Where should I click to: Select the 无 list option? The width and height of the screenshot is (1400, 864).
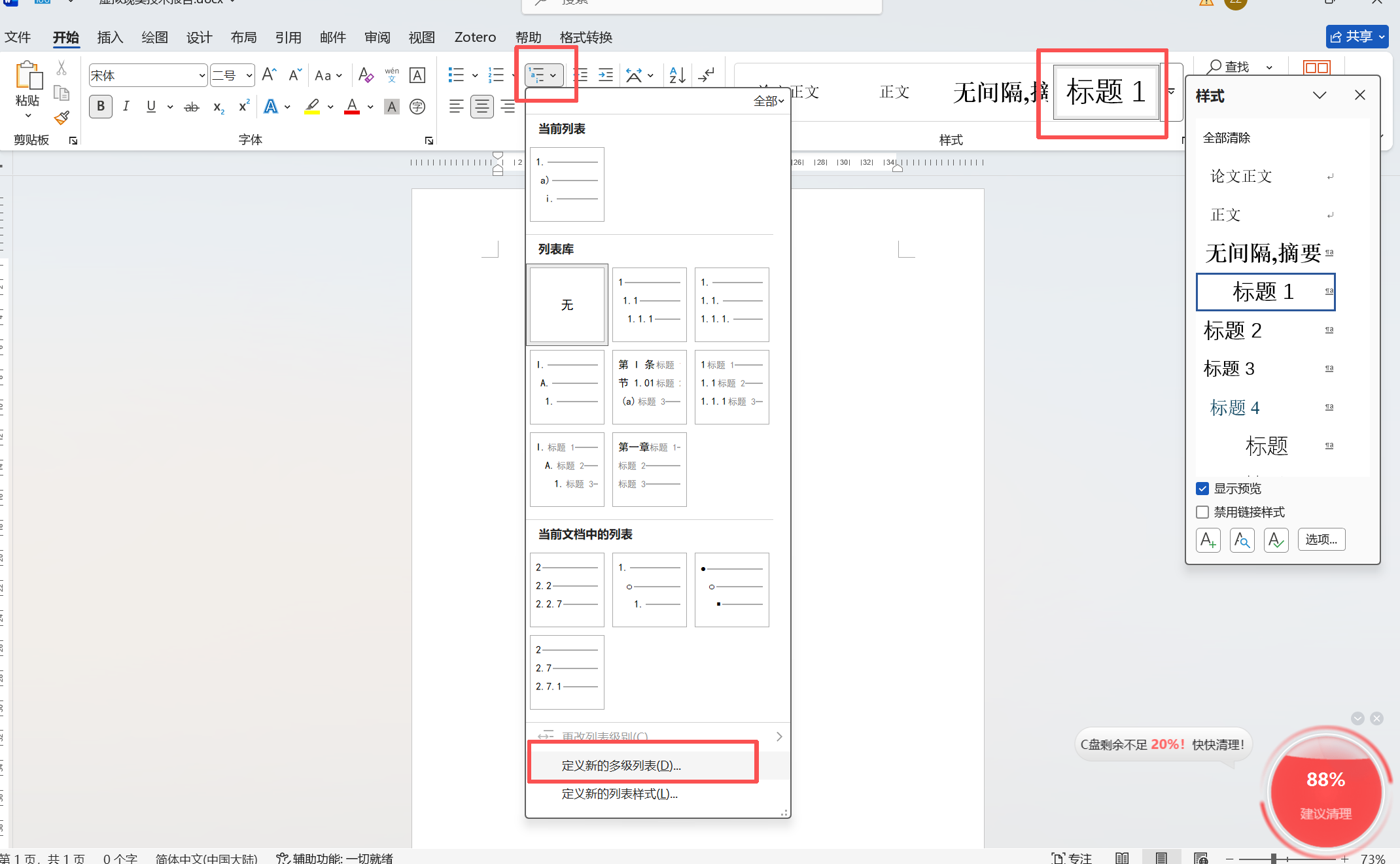[567, 305]
